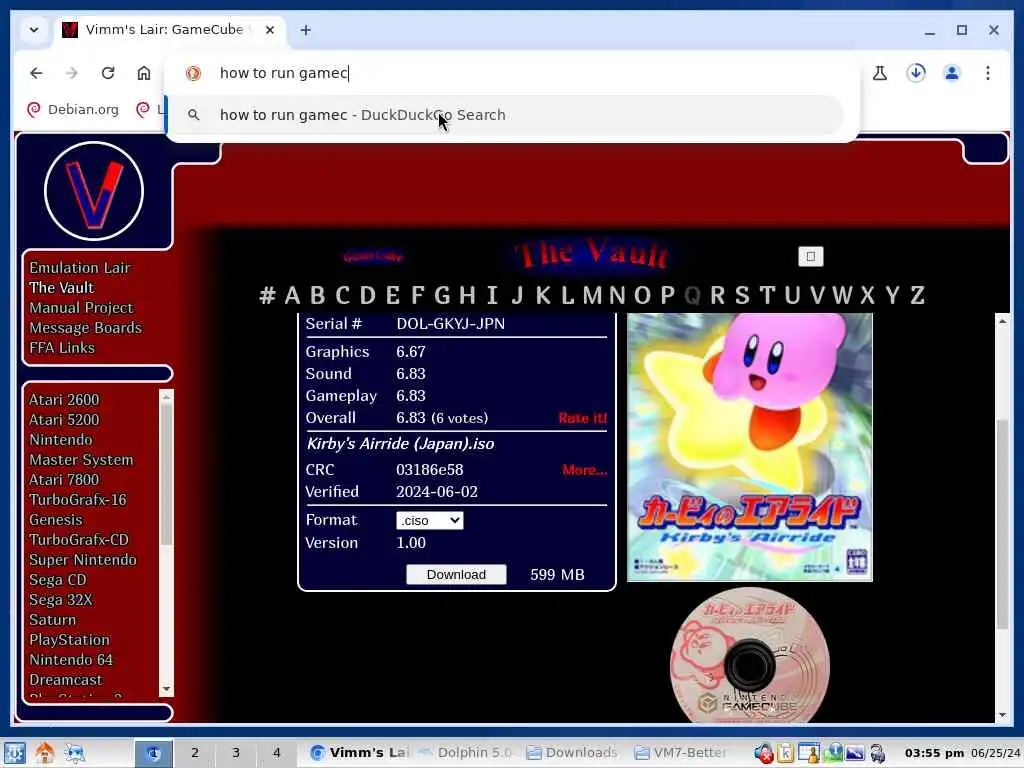Select Dreamcast in the system list
This screenshot has height=768, width=1024.
click(x=66, y=680)
